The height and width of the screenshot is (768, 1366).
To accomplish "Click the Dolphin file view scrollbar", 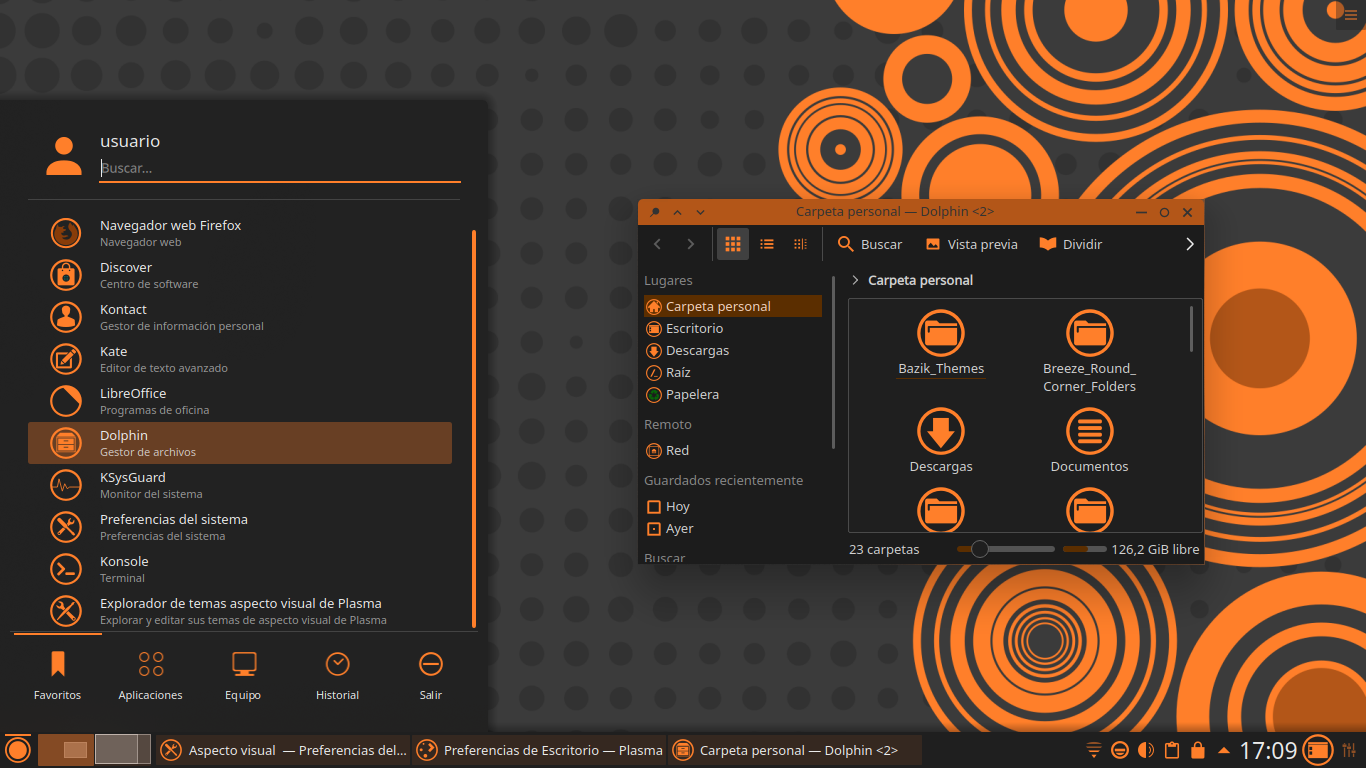I will coord(1191,329).
